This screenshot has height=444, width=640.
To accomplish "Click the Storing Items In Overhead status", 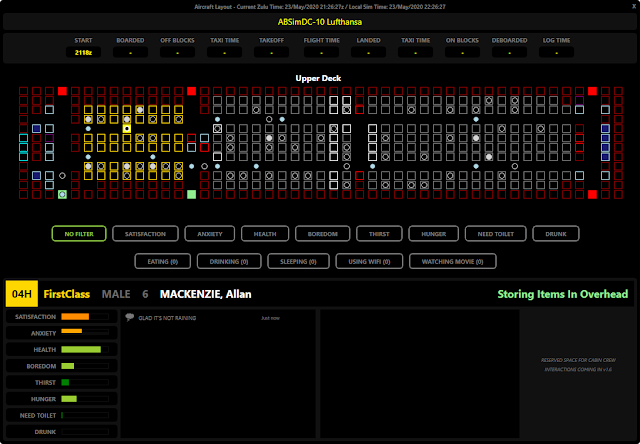I will (x=562, y=294).
